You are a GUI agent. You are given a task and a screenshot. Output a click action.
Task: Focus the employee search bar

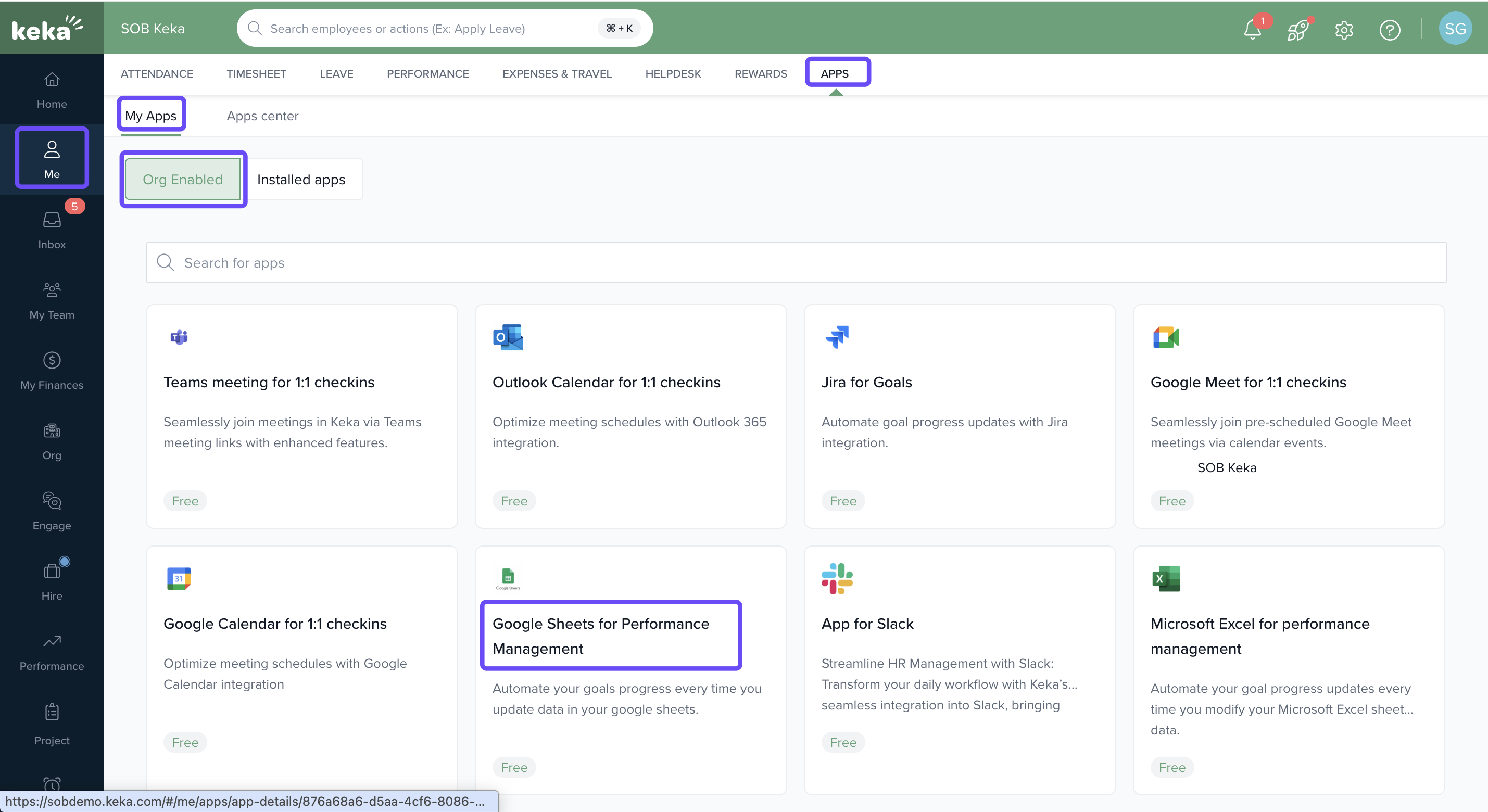[x=427, y=29]
